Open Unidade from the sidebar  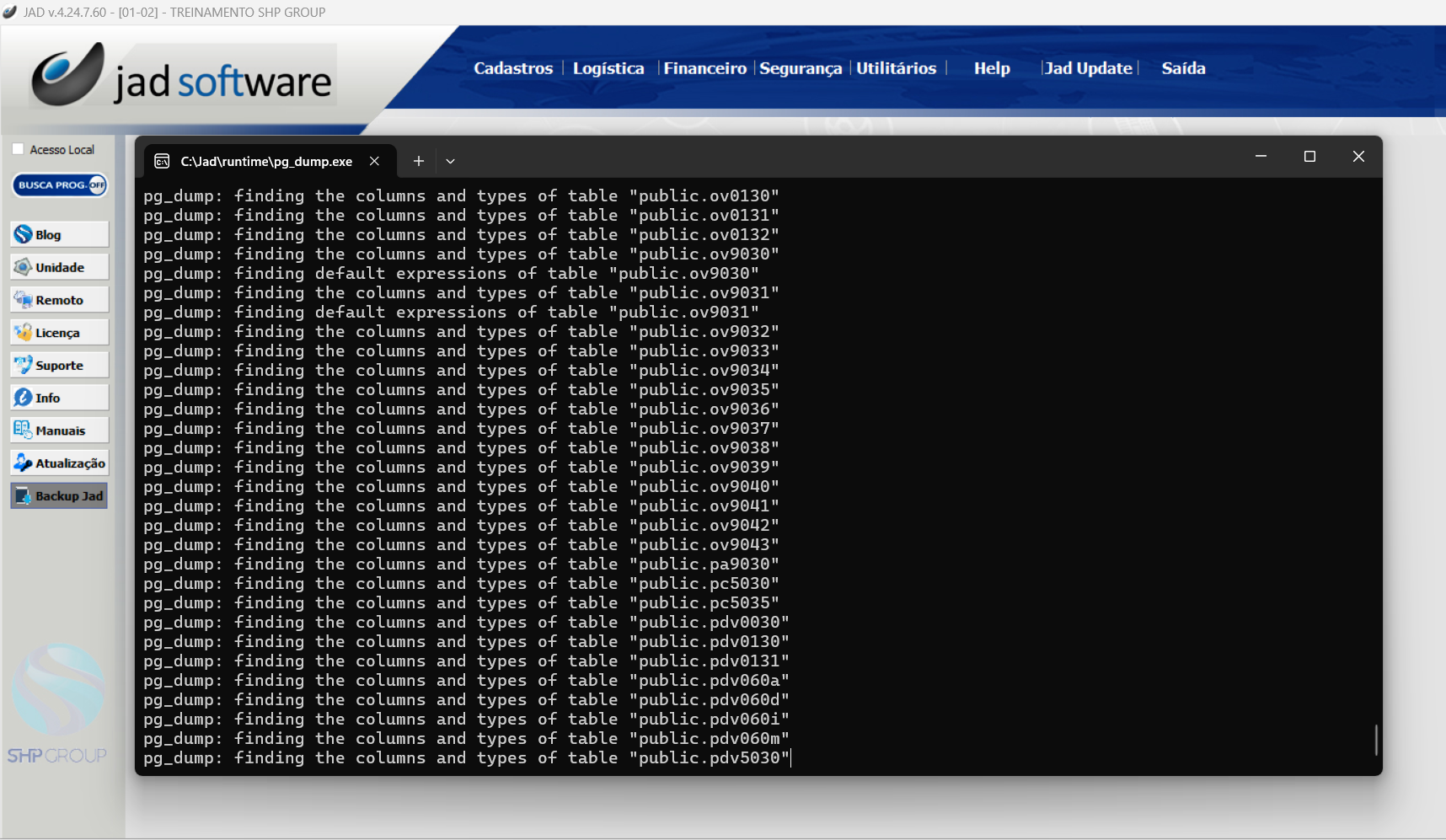pos(24,267)
